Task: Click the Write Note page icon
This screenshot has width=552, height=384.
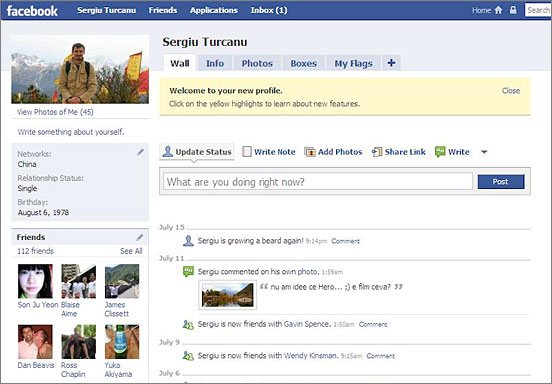Action: pos(247,152)
